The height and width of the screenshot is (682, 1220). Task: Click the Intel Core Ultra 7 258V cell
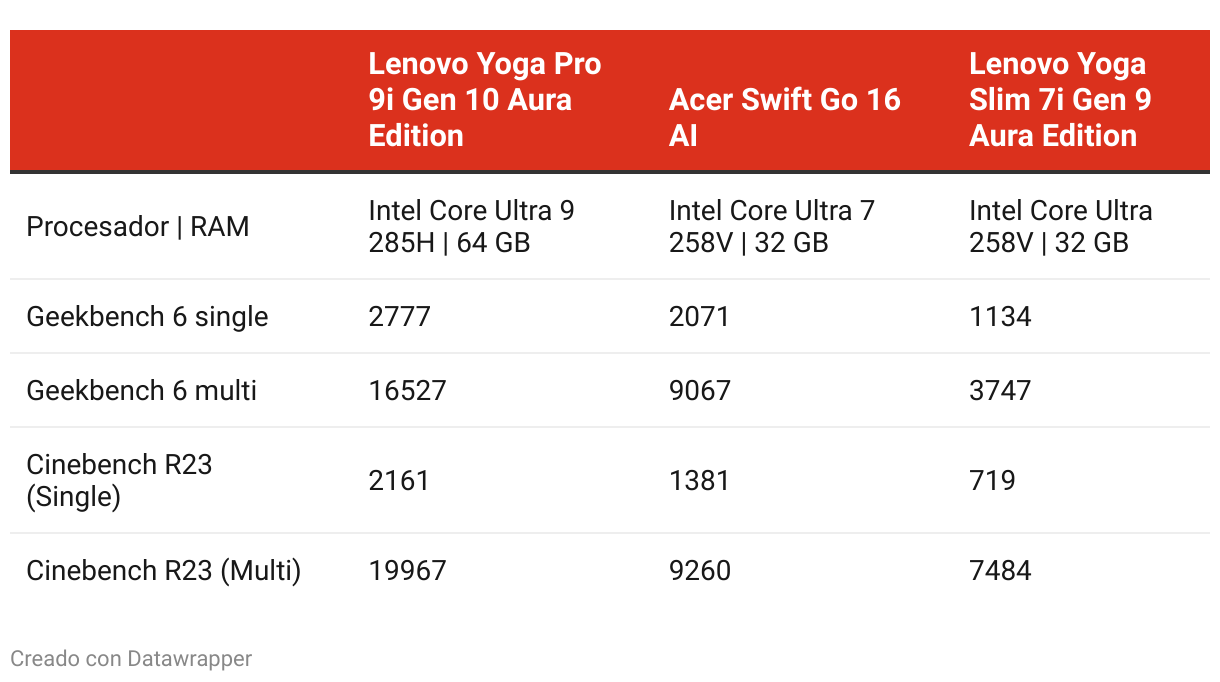(x=771, y=227)
